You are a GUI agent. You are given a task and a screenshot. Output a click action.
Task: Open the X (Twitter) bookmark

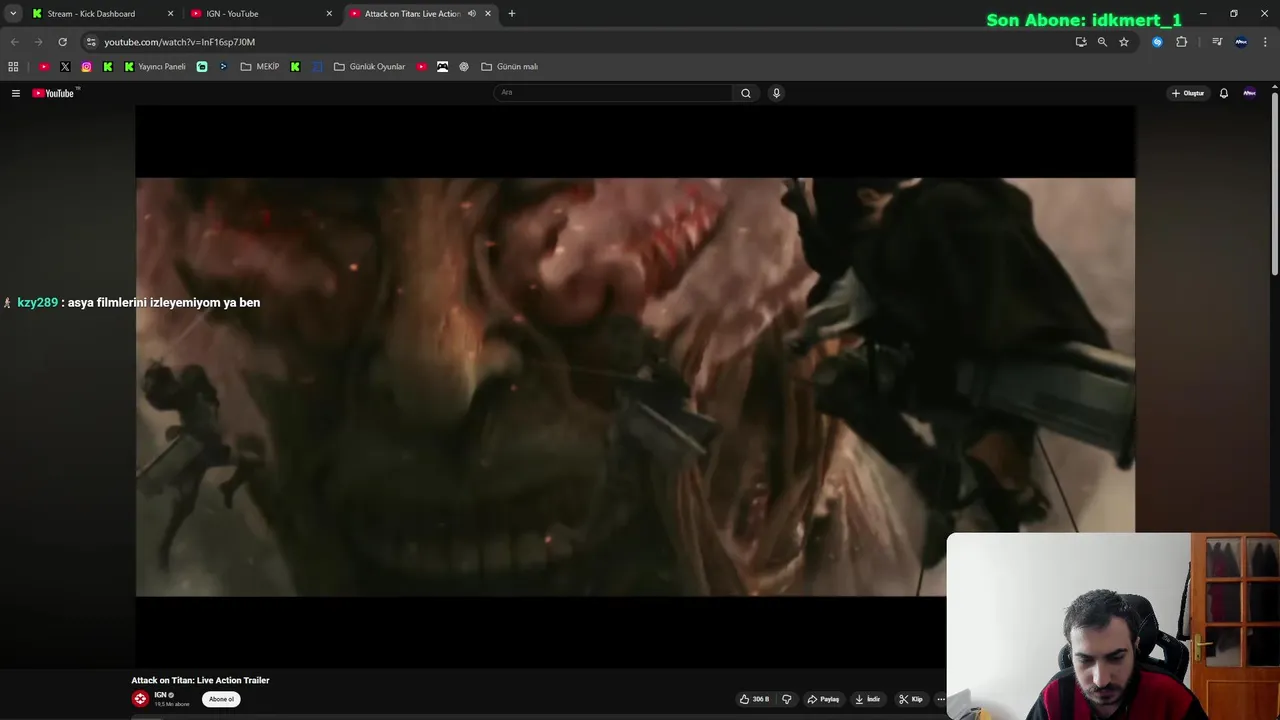pos(65,67)
